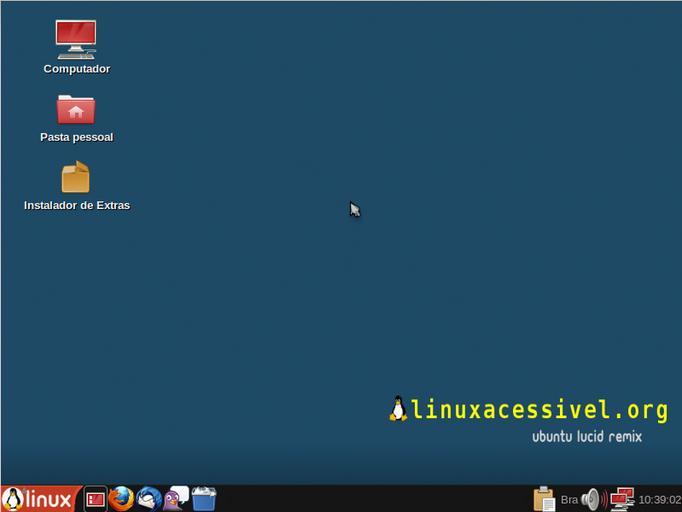Click the Bra keyboard layout indicator

point(569,499)
